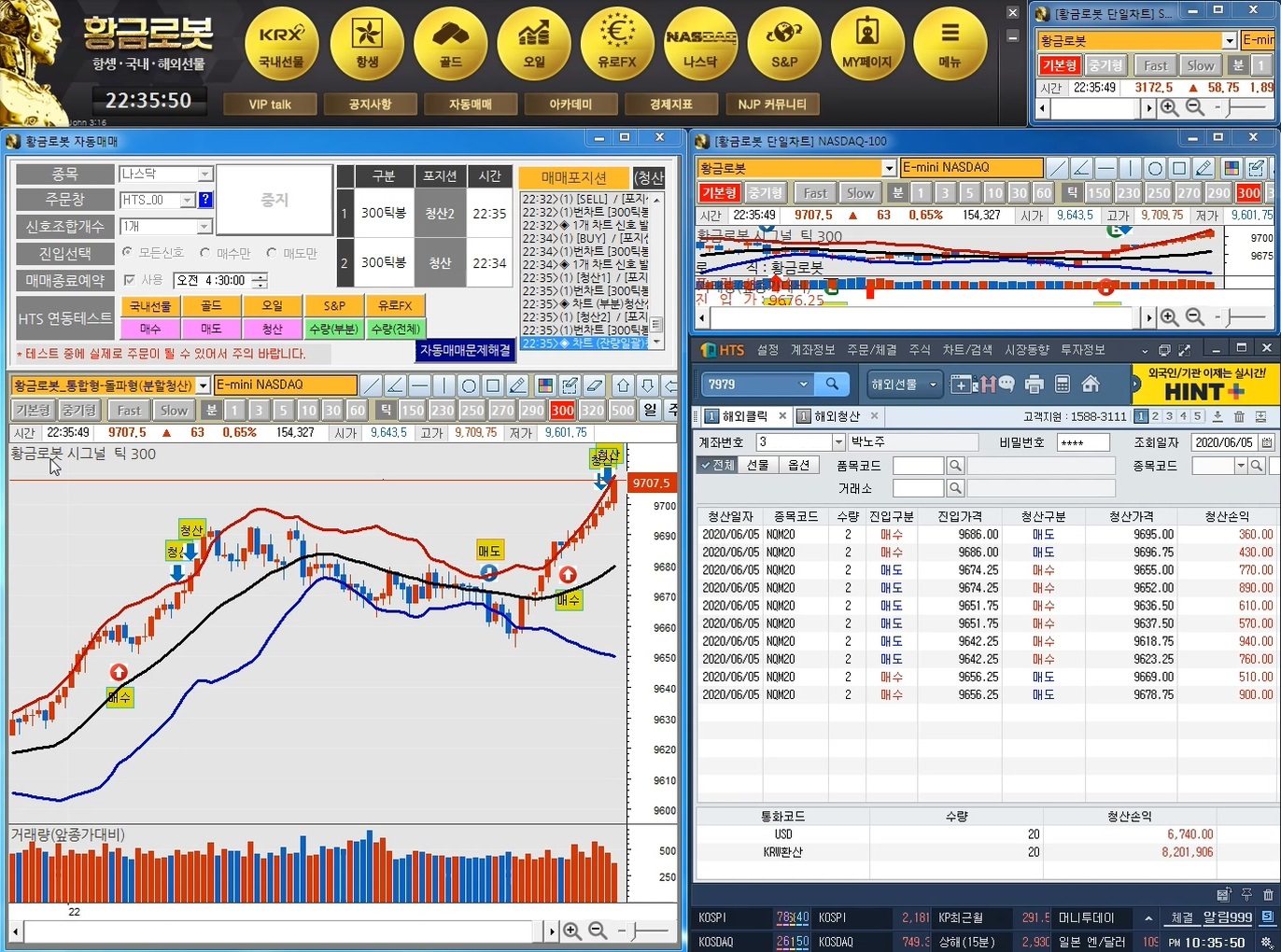Select the horizontal line tool in main chart
1281x952 pixels.
420,385
